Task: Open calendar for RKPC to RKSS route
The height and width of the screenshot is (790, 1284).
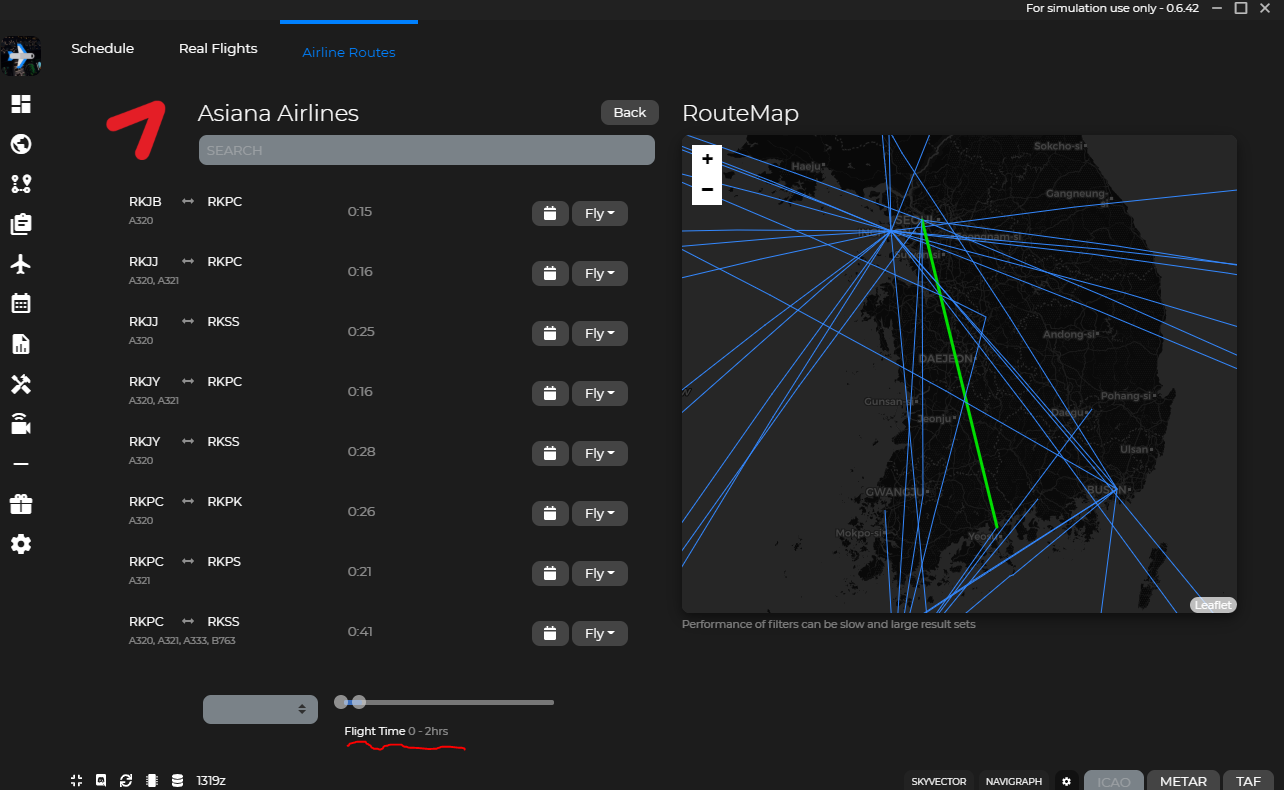Action: (550, 633)
